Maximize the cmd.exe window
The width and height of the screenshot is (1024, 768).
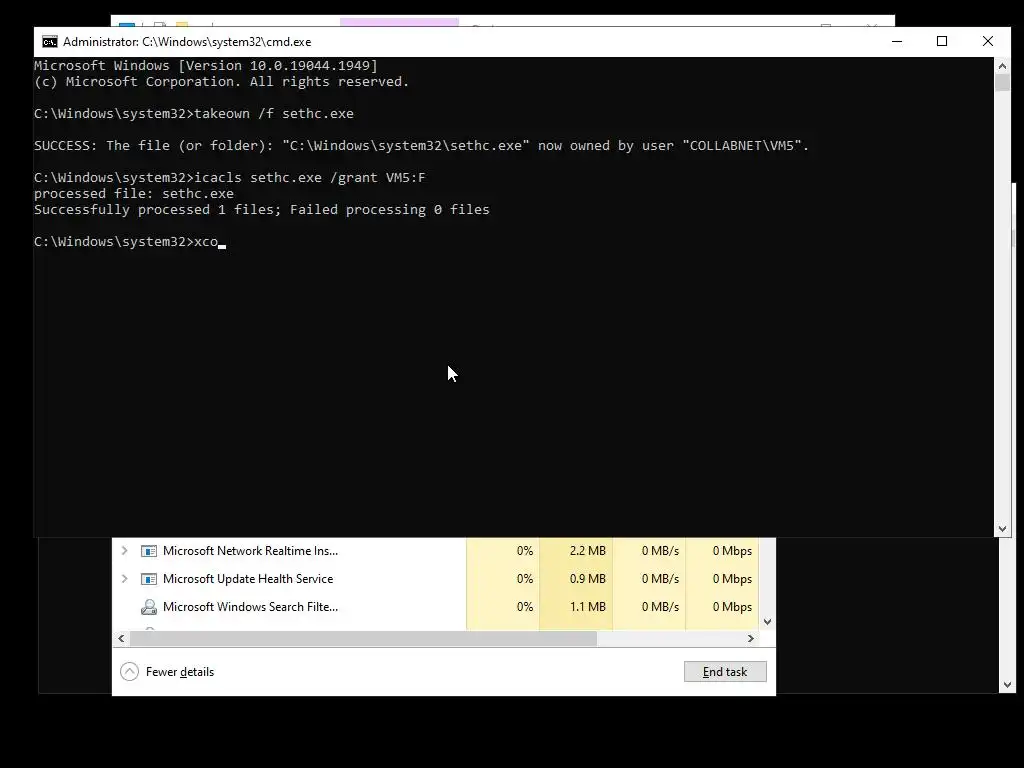point(942,42)
